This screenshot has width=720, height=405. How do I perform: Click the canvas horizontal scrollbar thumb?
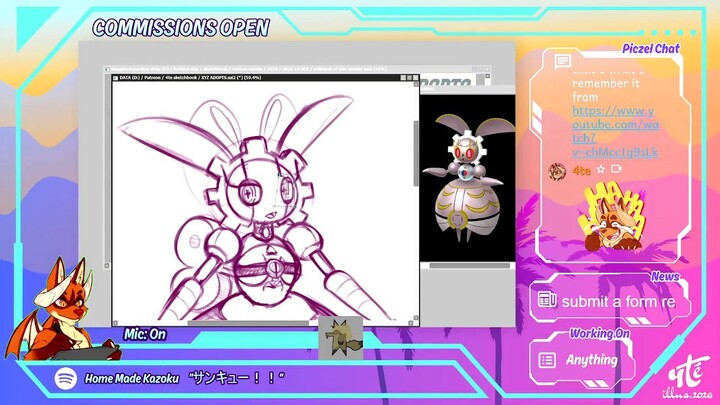point(248,323)
